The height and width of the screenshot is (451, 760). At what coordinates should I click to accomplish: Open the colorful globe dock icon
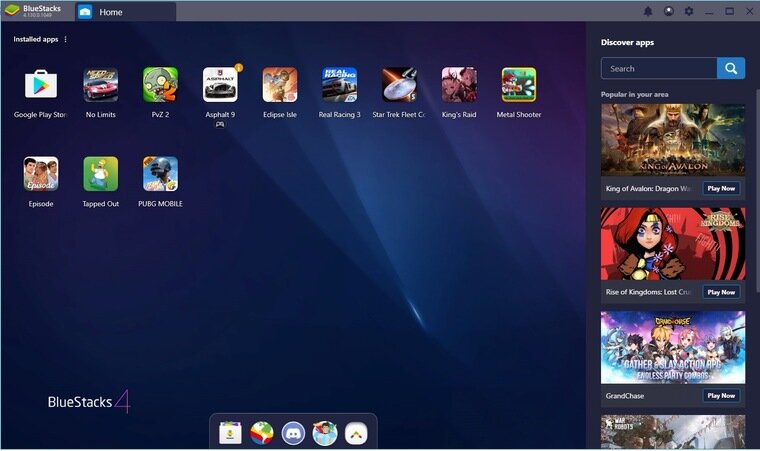[262, 433]
